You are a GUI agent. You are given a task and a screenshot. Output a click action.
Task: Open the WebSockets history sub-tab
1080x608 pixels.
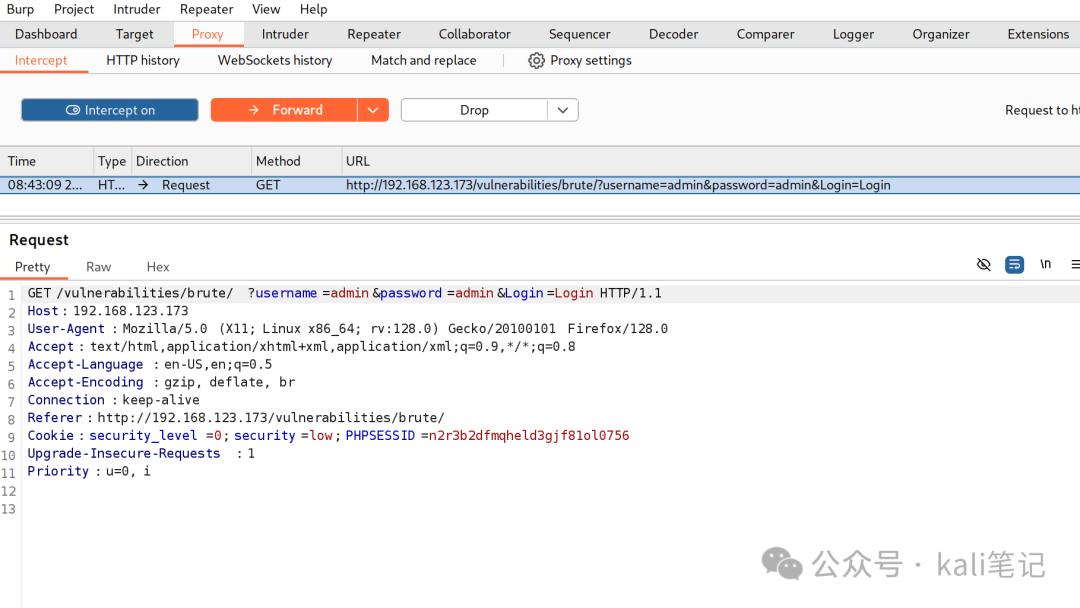click(x=275, y=60)
